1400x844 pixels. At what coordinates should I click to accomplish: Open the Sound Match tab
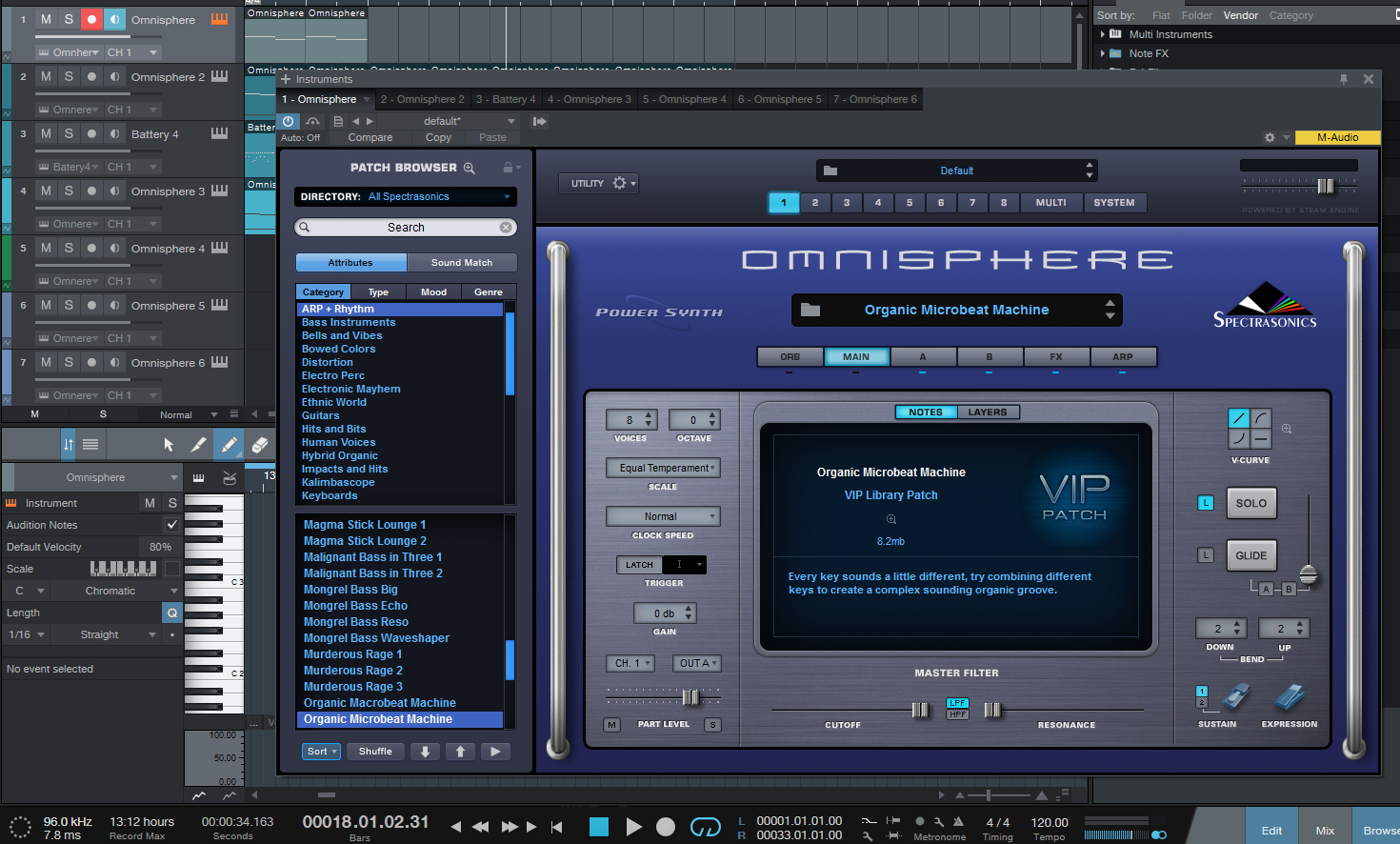tap(462, 263)
